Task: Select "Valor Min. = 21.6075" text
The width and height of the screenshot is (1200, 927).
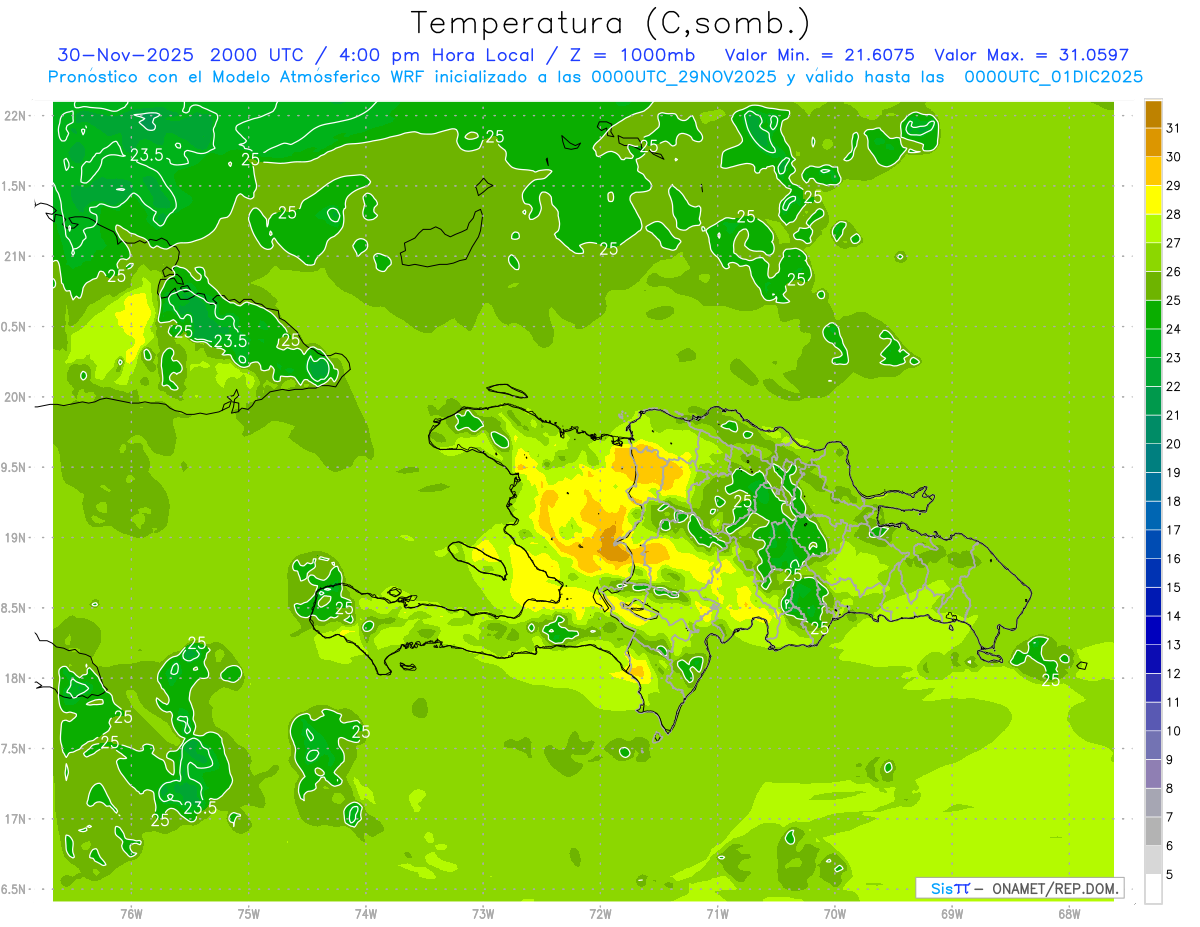Action: 820,55
